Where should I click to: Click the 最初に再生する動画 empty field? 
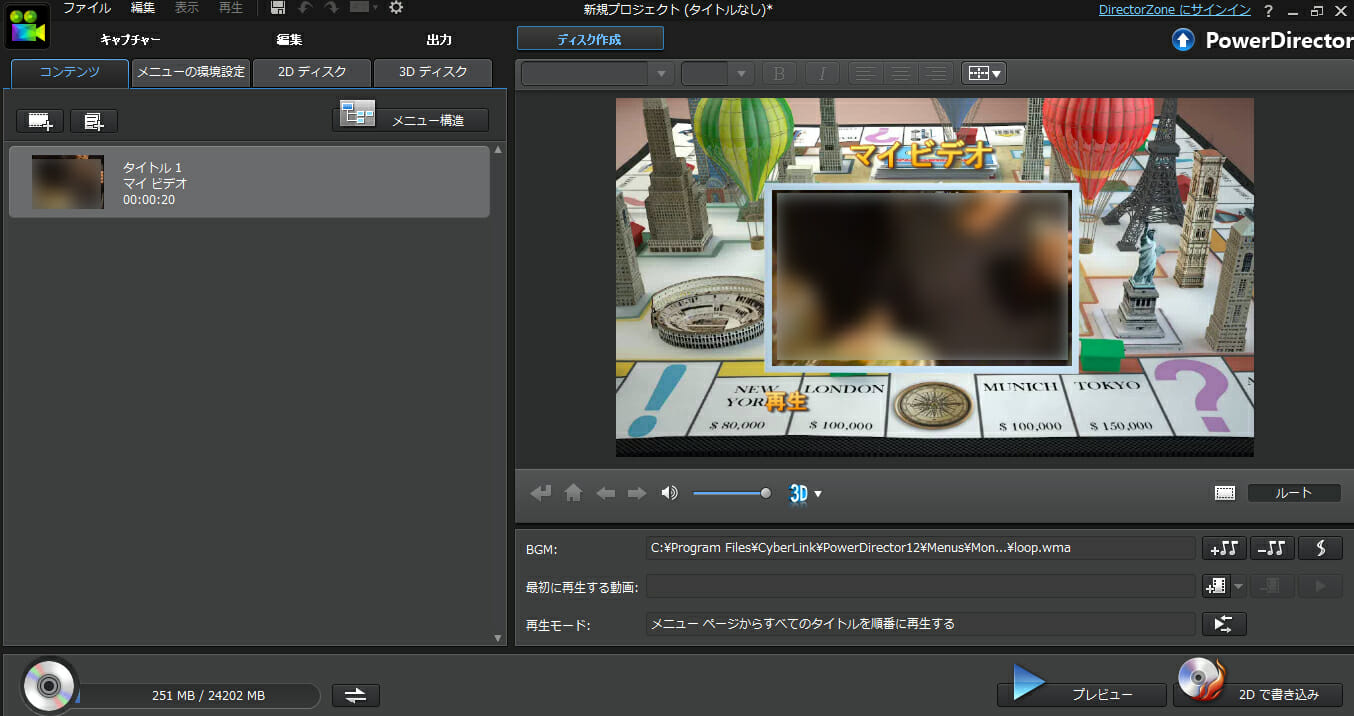point(921,586)
